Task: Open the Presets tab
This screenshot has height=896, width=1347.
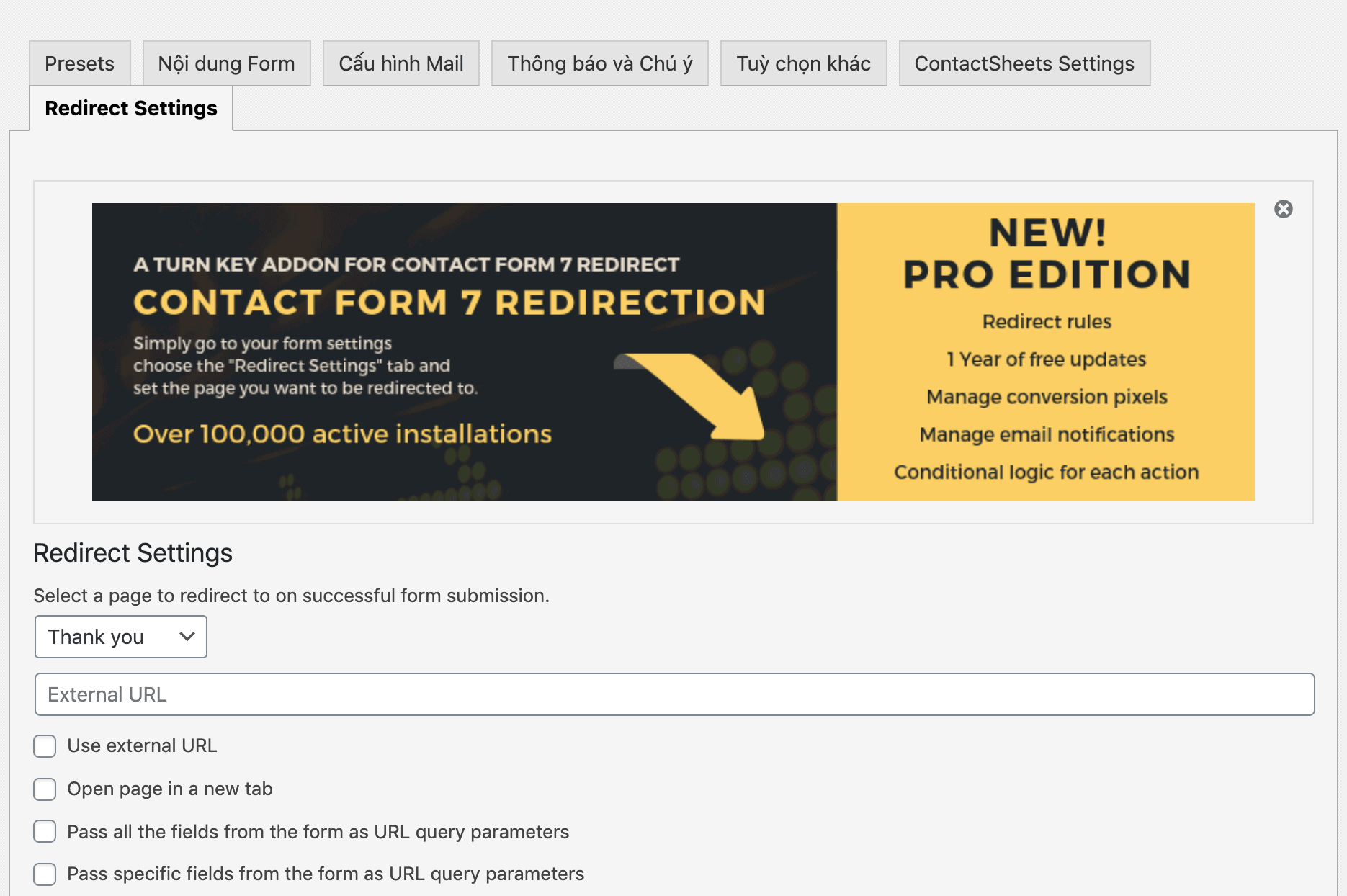Action: 79,63
